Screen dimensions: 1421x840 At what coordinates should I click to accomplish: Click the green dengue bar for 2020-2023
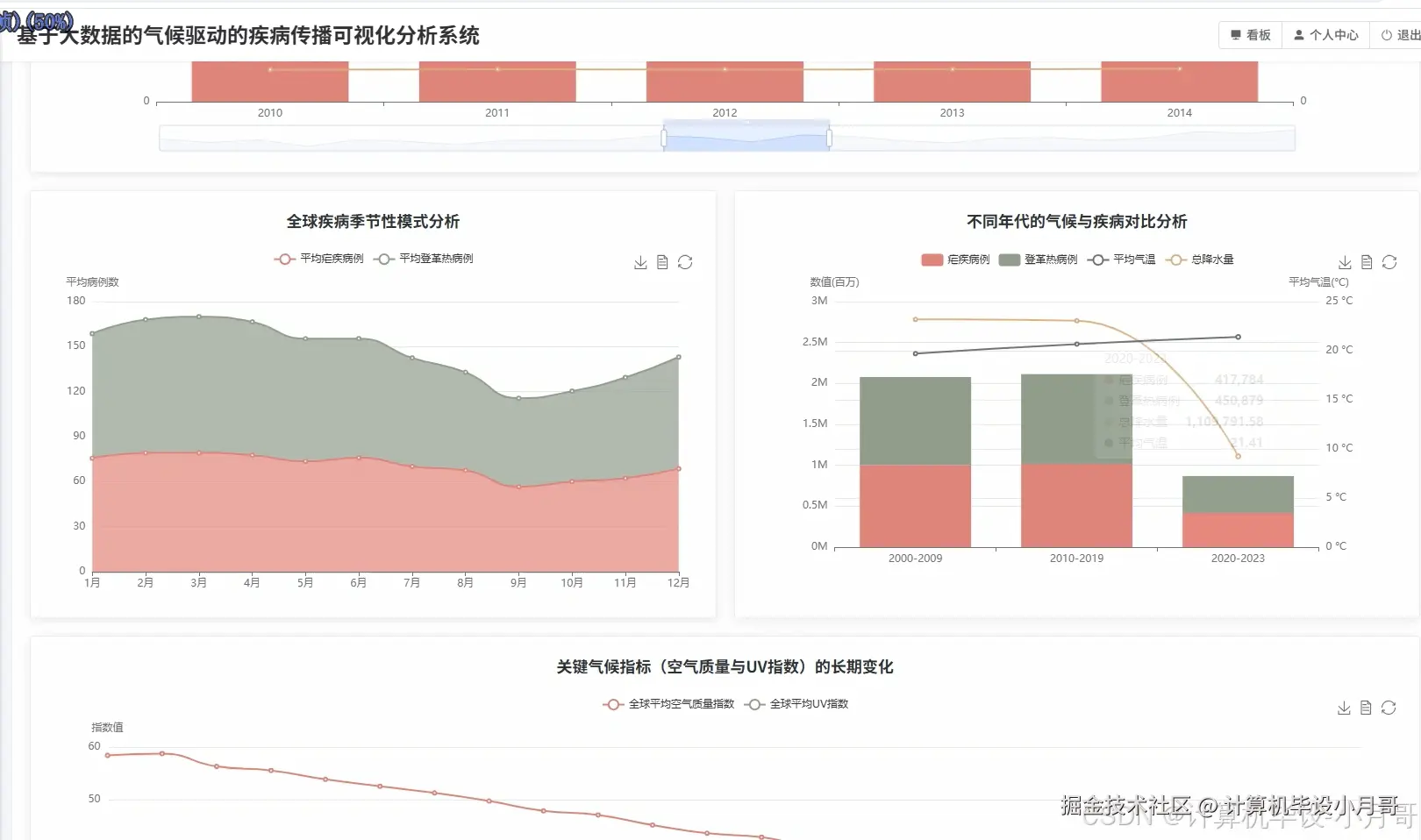[x=1238, y=495]
